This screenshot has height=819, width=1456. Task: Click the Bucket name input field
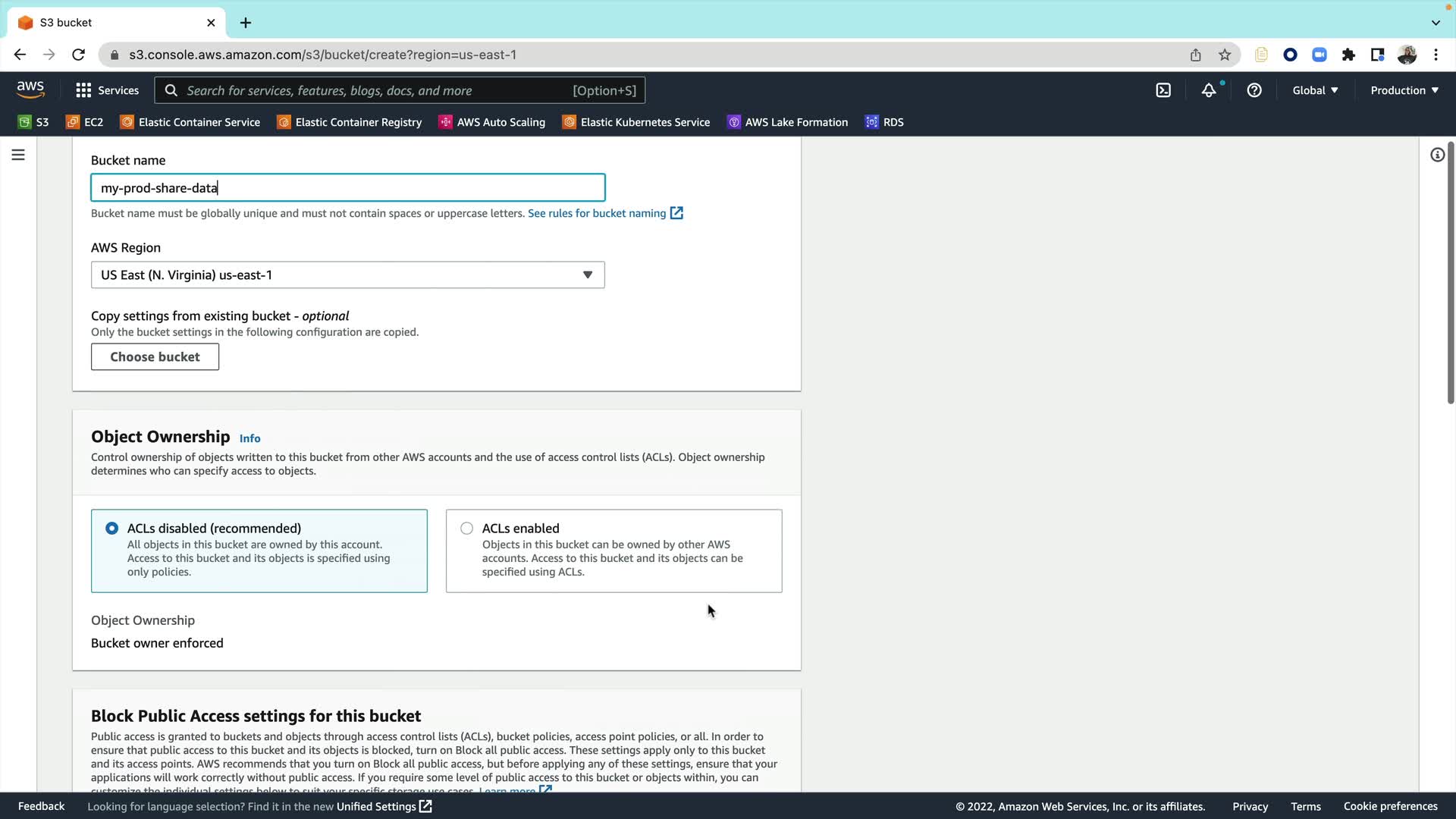tap(347, 187)
